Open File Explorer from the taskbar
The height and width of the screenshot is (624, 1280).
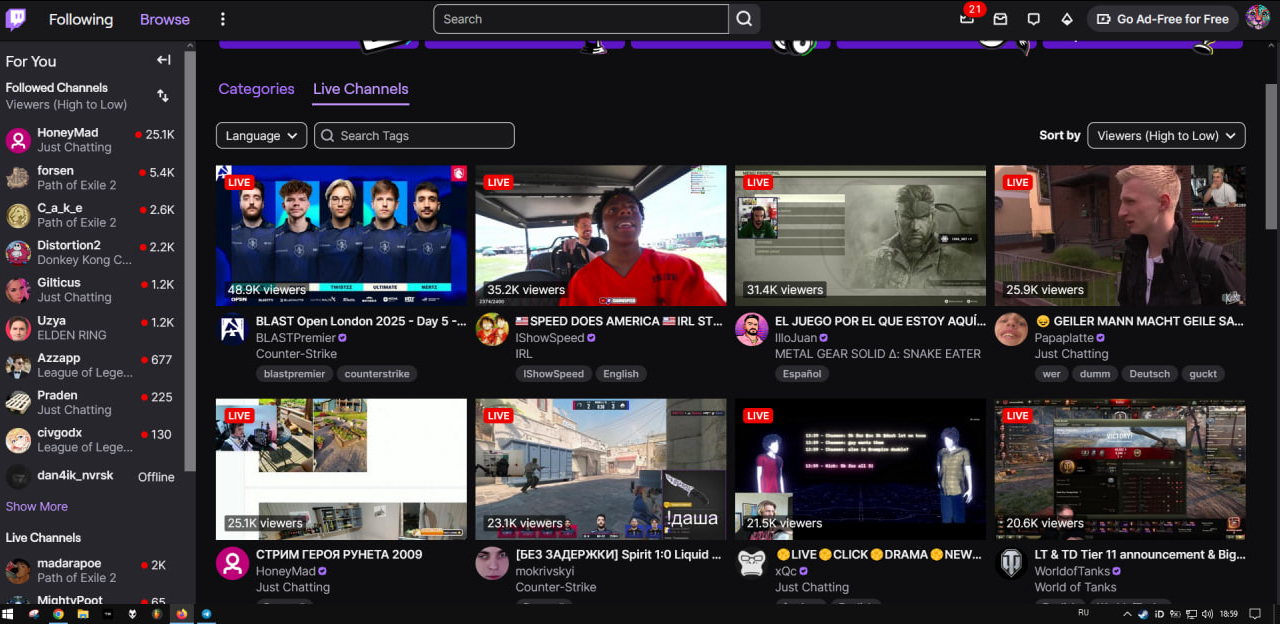83,614
